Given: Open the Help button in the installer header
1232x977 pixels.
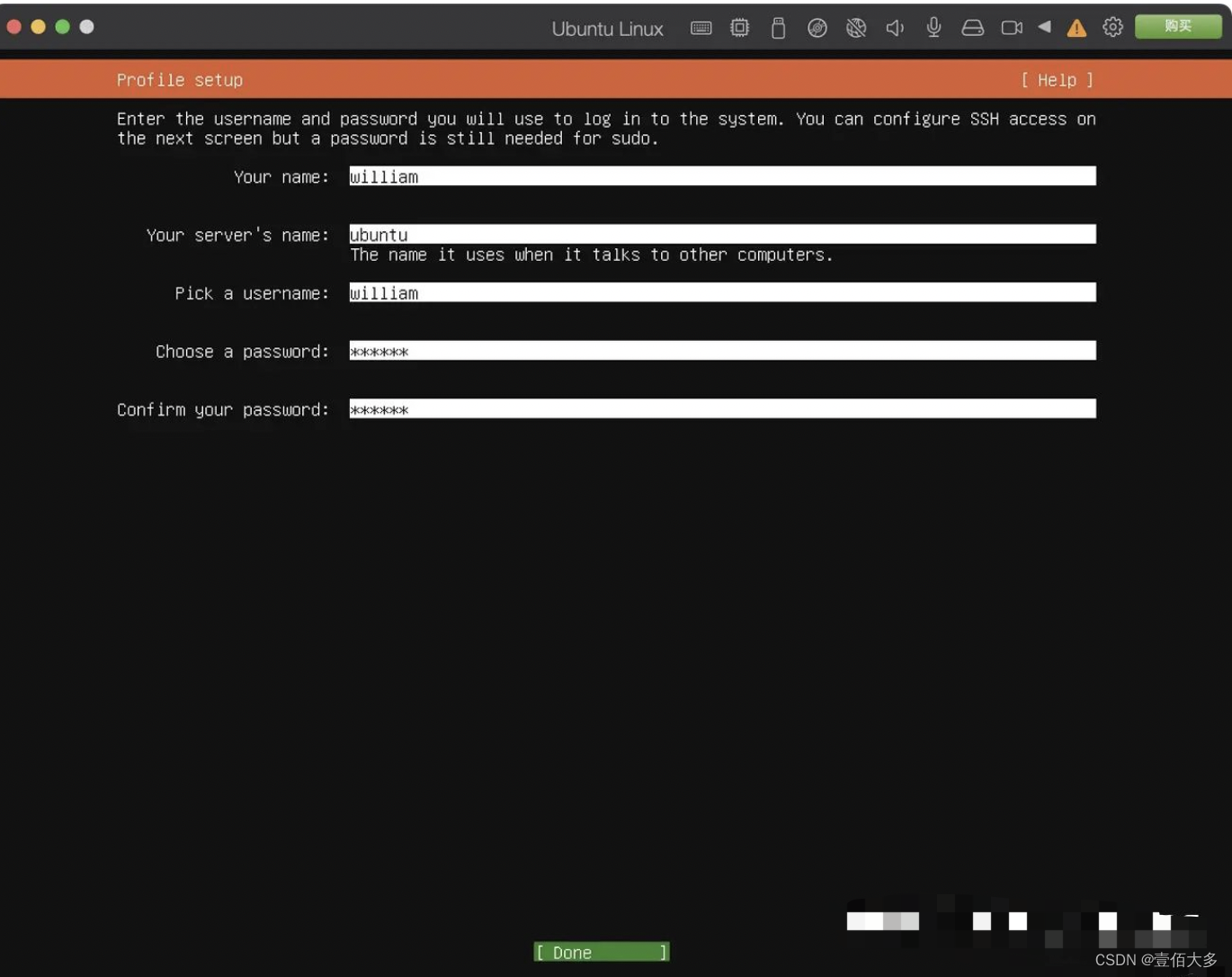Looking at the screenshot, I should point(1058,80).
